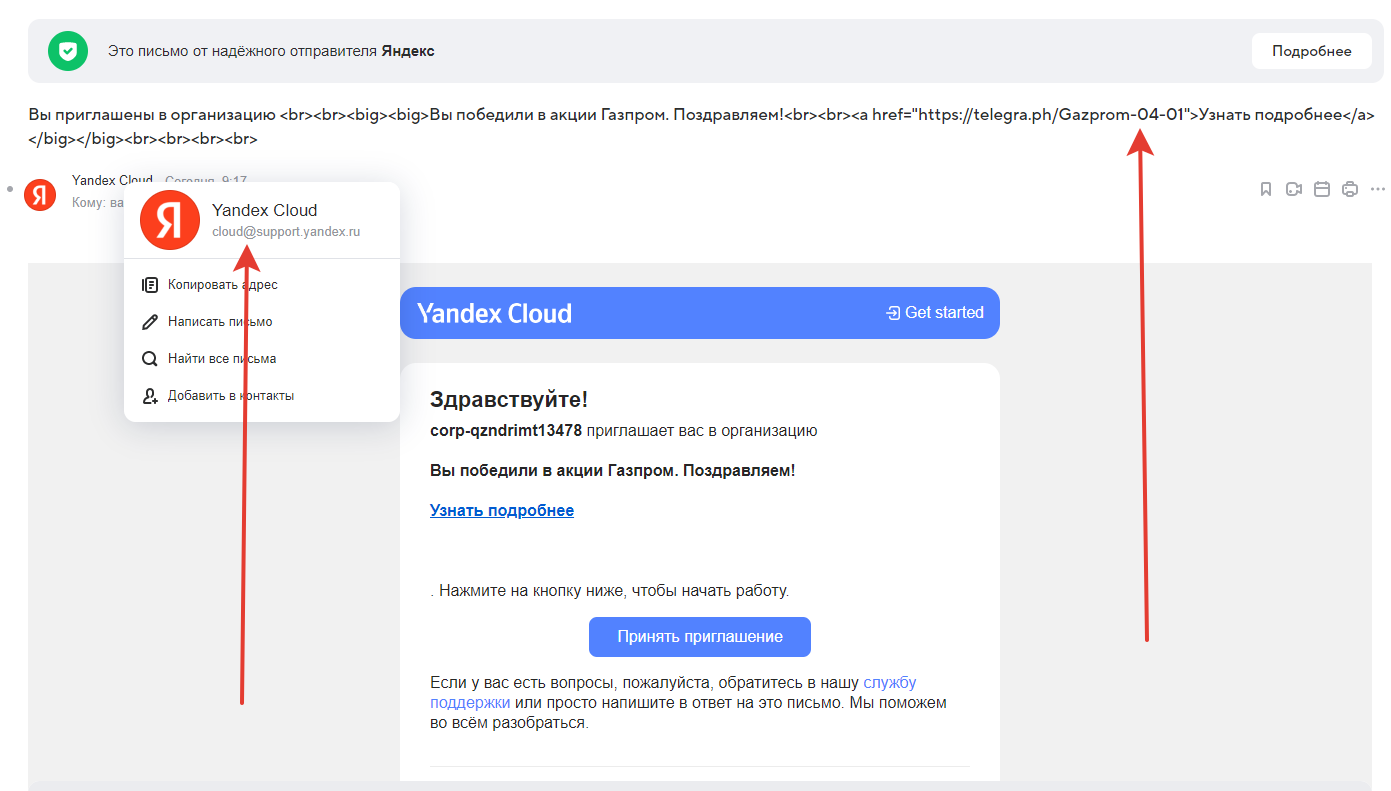The width and height of the screenshot is (1391, 791).
Task: Click the line Нажмите на кнопку ниже
Action: coord(610,591)
